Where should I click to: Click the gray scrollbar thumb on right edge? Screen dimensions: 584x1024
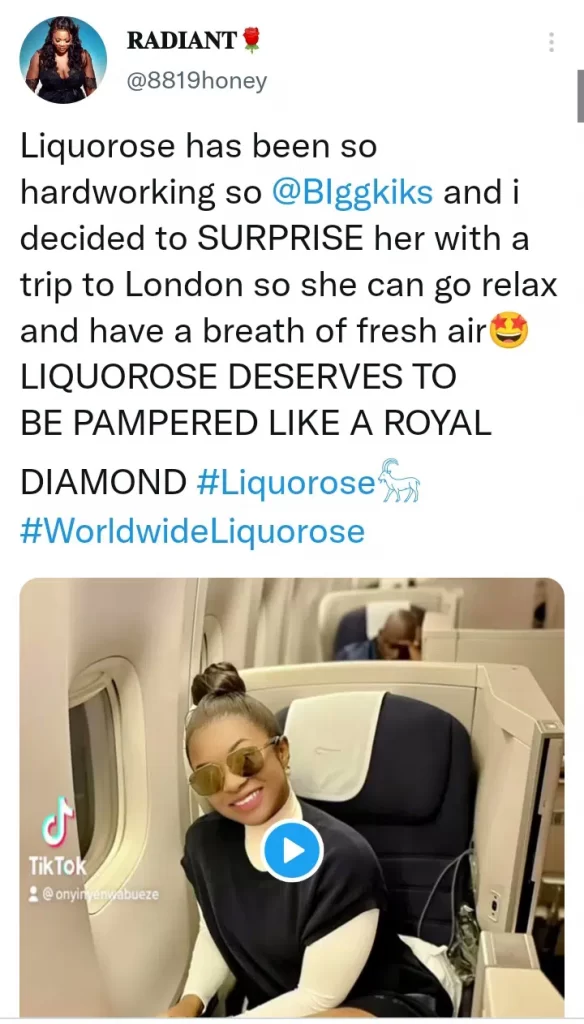tap(579, 95)
